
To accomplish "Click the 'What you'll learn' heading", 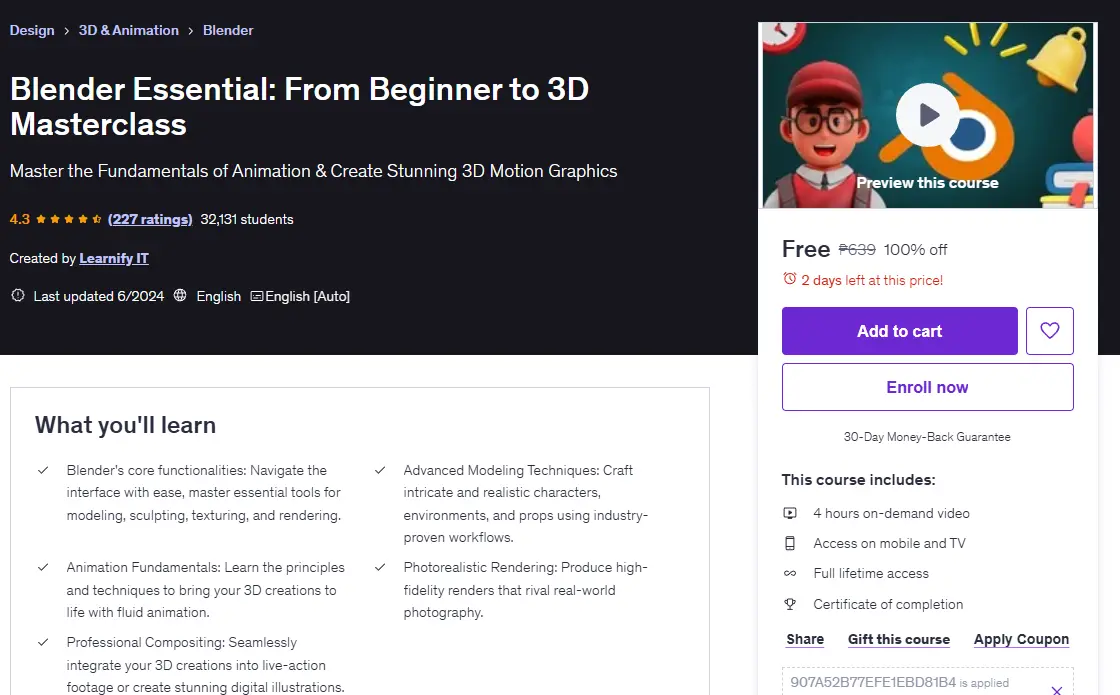I will (125, 425).
